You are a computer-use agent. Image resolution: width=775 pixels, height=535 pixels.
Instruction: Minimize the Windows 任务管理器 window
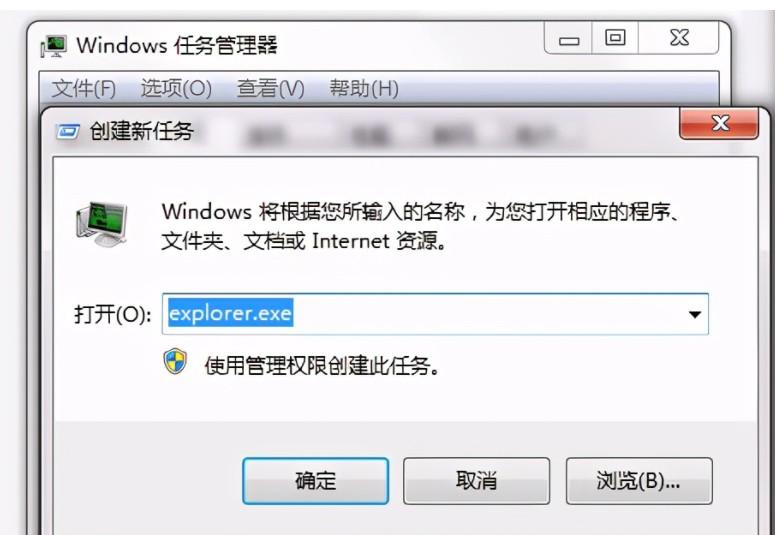coord(568,38)
